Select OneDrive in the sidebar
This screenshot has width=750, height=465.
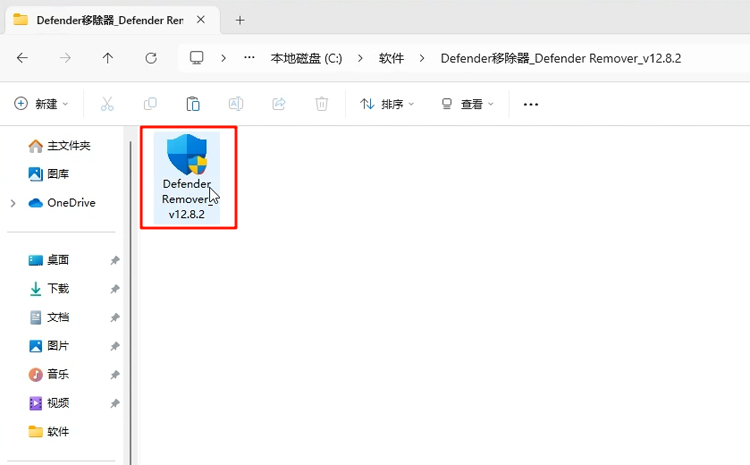click(x=62, y=203)
